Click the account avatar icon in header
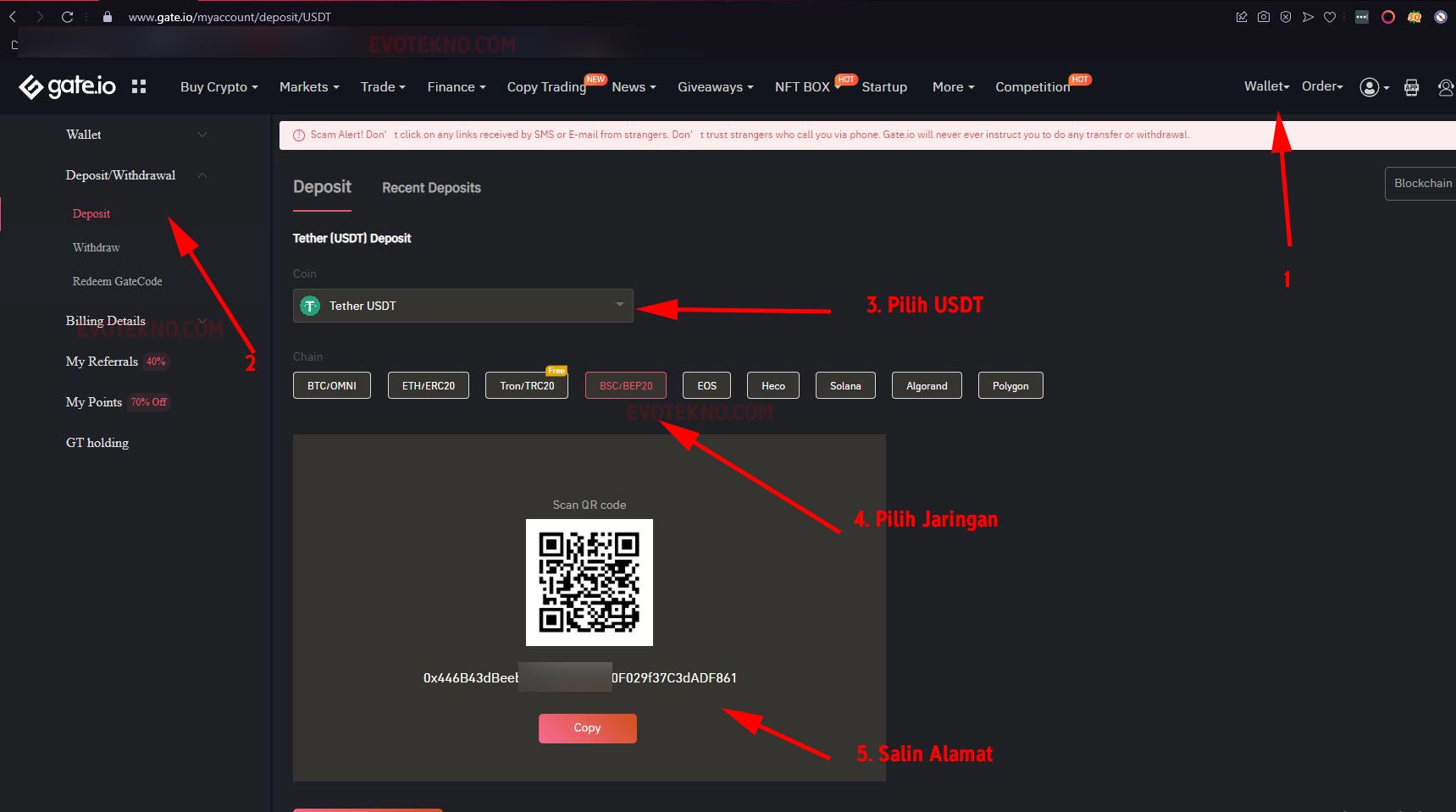This screenshot has height=812, width=1456. [1369, 87]
